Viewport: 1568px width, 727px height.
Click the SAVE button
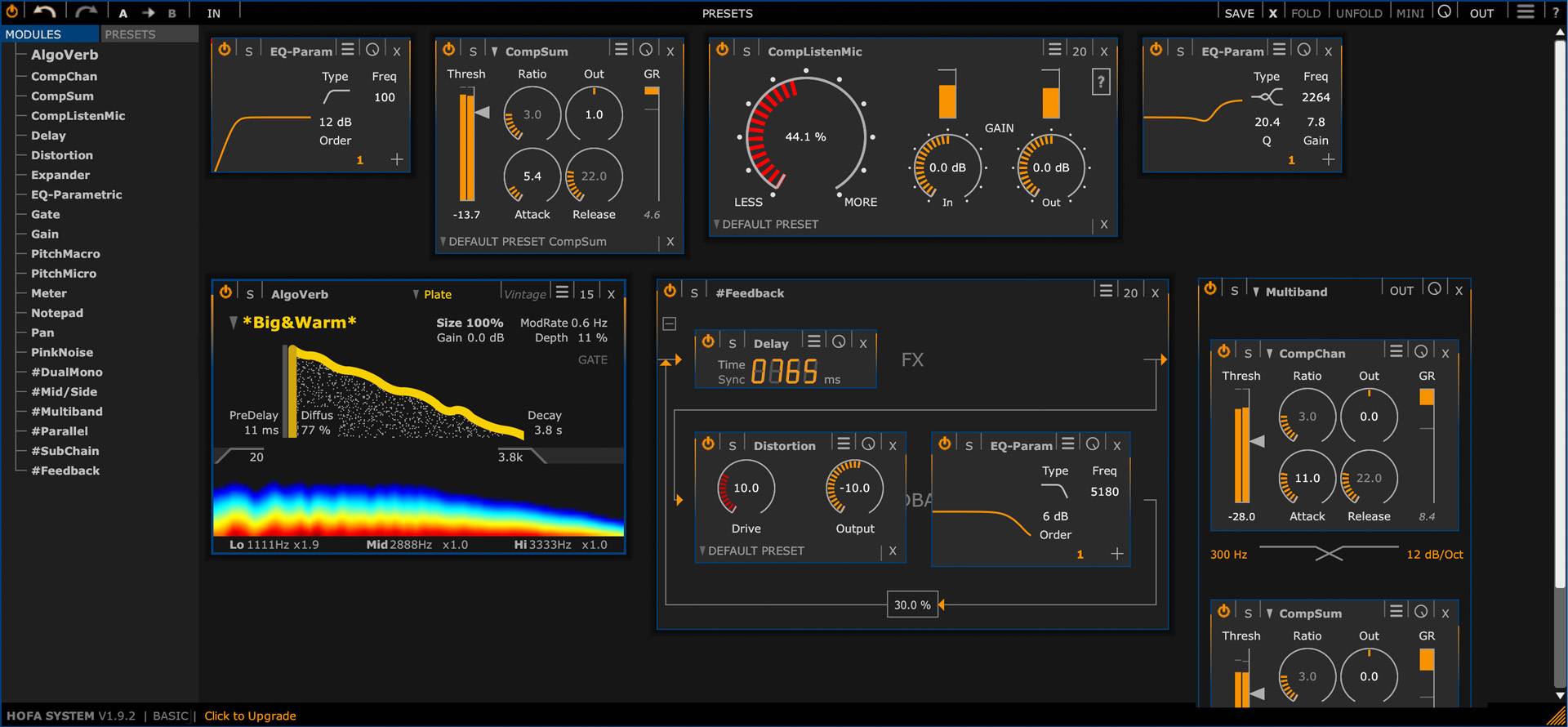tap(1239, 13)
